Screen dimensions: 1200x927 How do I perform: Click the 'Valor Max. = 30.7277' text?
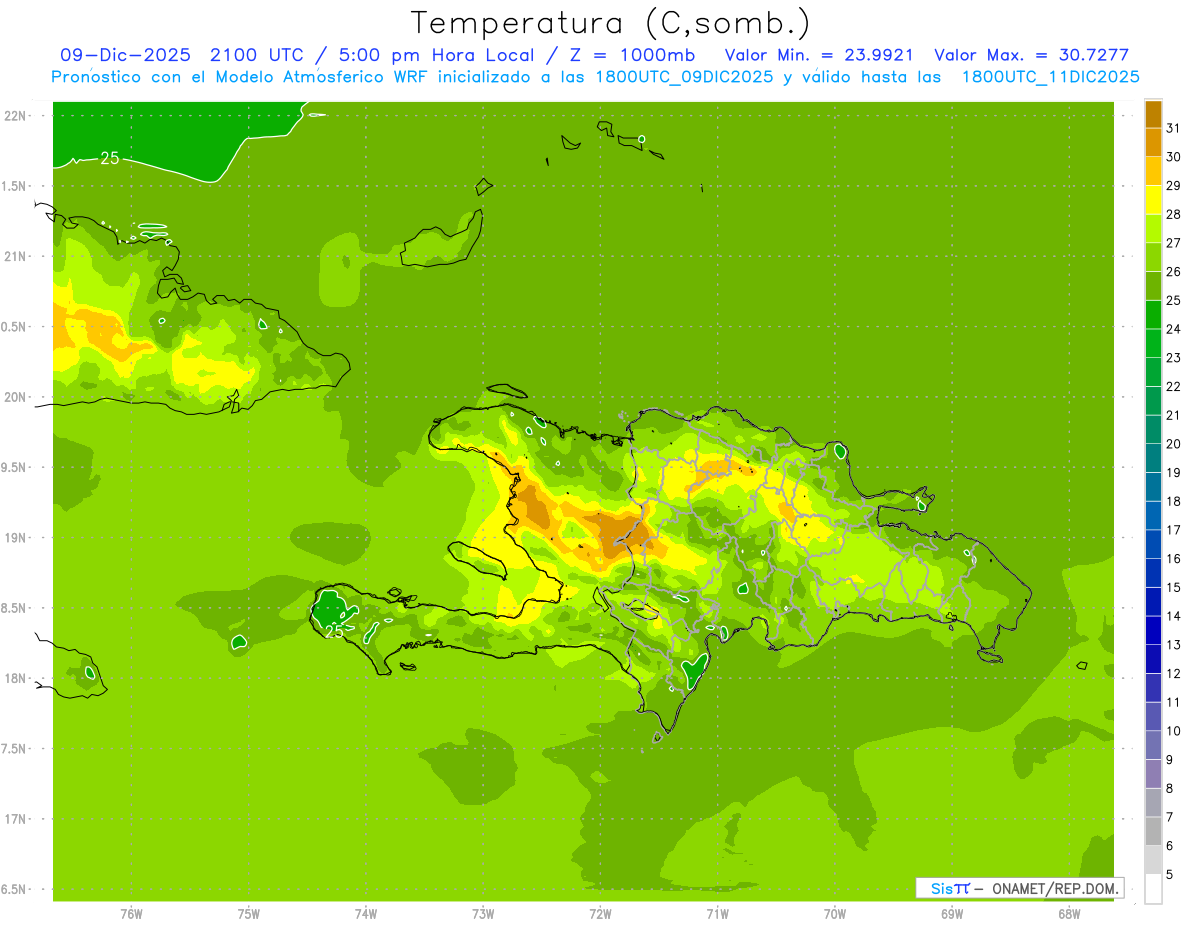[x=1032, y=55]
